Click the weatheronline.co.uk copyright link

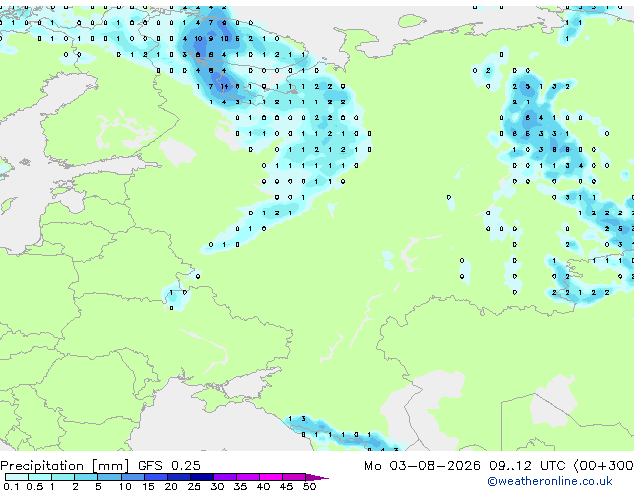click(x=550, y=481)
